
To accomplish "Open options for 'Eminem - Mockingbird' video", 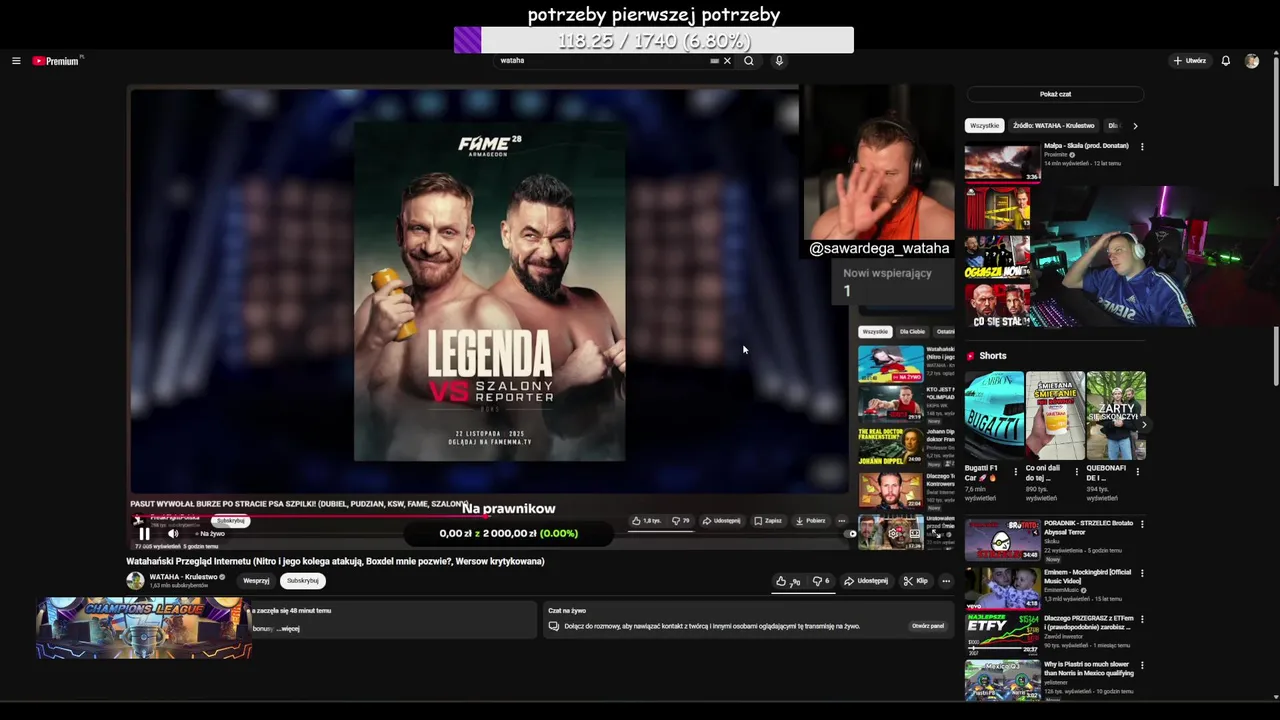I will point(1142,573).
